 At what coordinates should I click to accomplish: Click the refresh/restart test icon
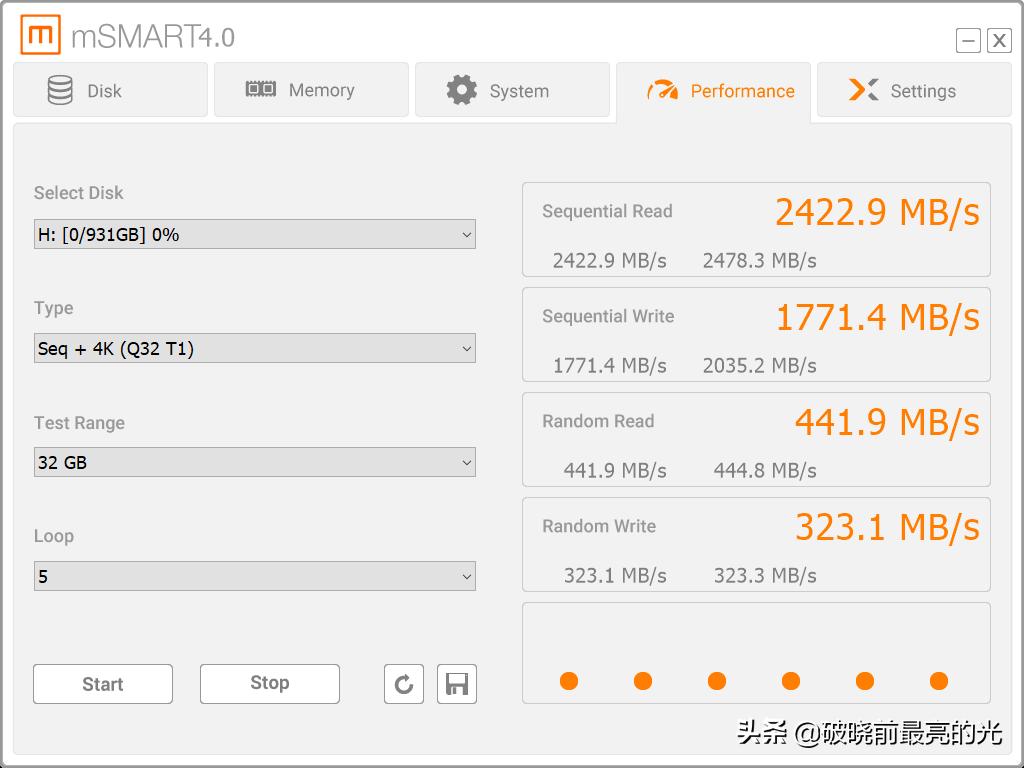click(x=404, y=684)
